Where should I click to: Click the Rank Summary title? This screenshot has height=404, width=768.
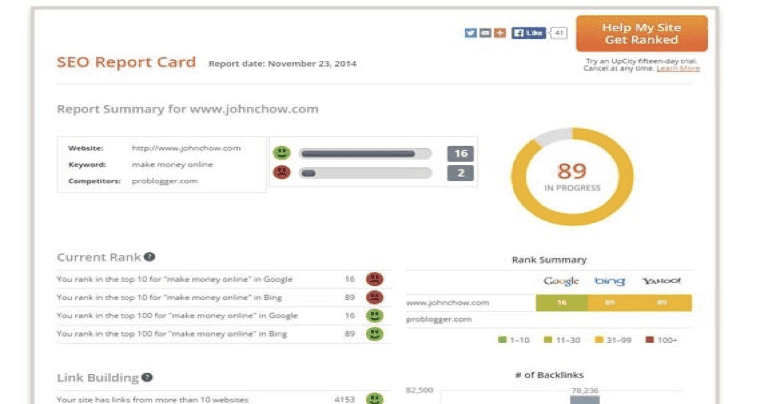[x=549, y=260]
